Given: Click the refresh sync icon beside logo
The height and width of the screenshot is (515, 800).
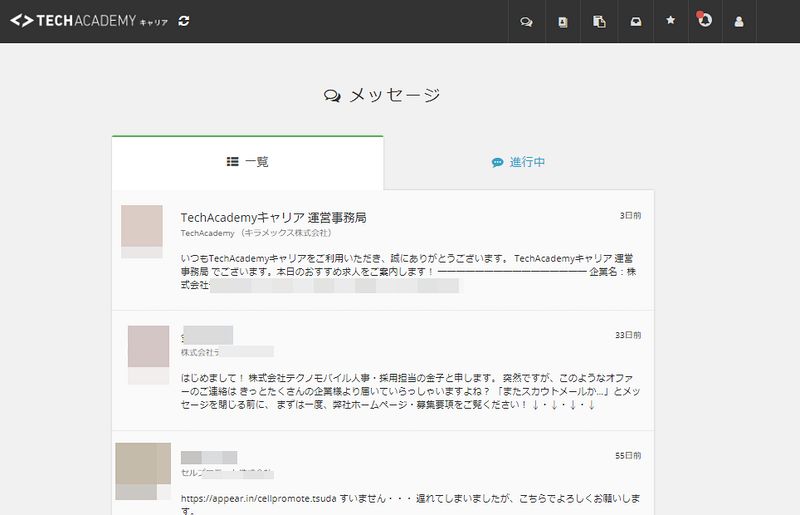Looking at the screenshot, I should click(x=184, y=21).
